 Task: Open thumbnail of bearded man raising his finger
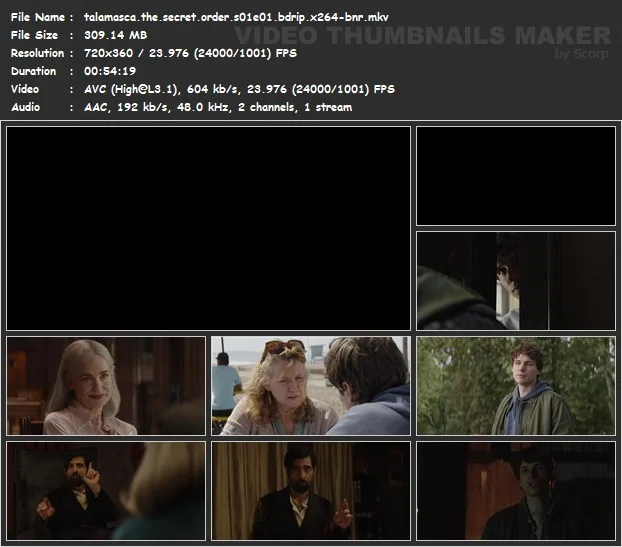point(106,491)
